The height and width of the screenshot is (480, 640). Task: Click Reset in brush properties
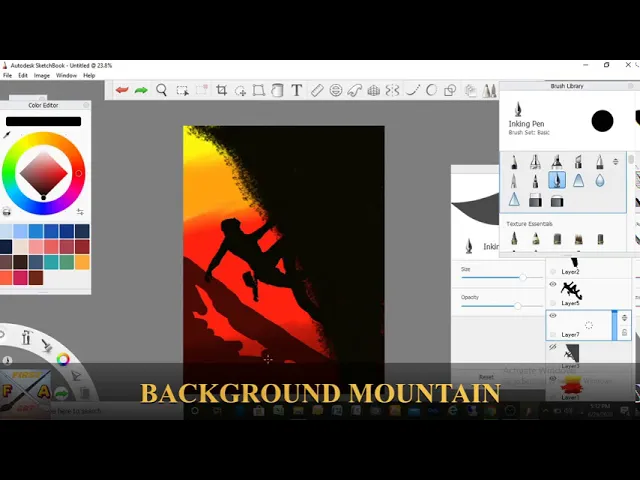486,377
